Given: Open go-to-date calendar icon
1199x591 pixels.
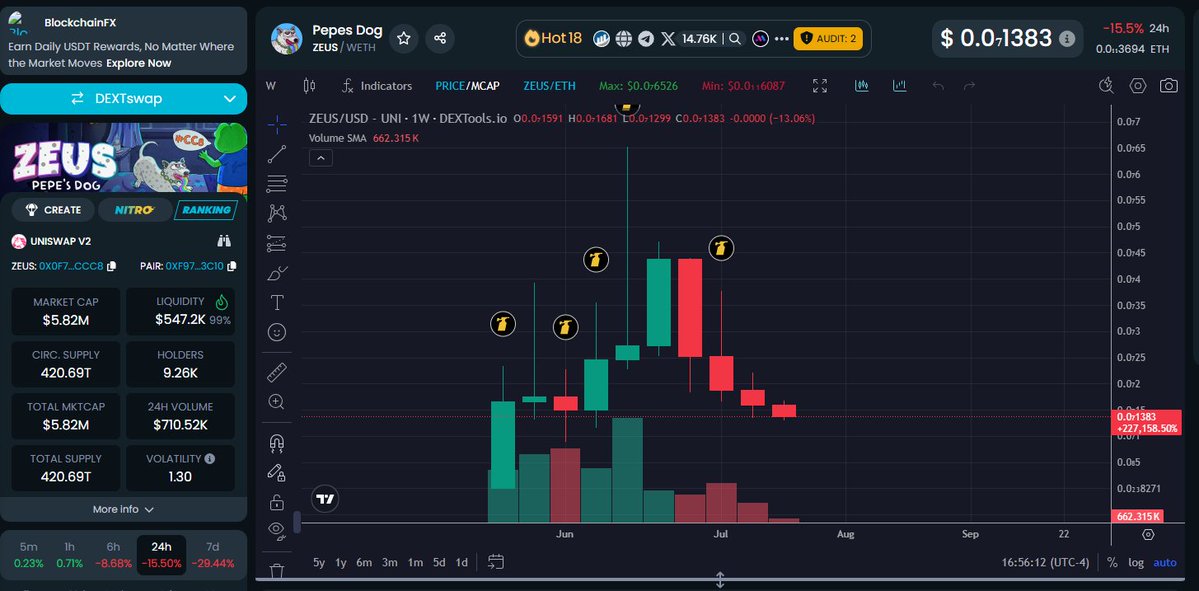Looking at the screenshot, I should (496, 563).
